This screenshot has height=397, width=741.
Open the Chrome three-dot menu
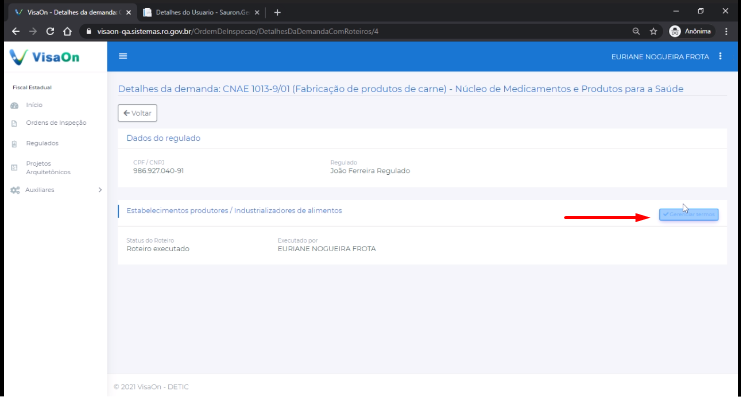pyautogui.click(x=726, y=31)
